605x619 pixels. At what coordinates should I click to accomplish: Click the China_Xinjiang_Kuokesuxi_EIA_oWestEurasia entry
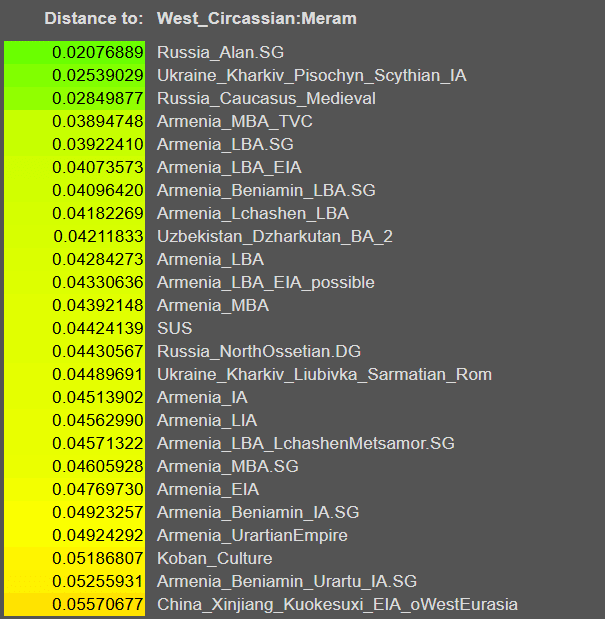click(337, 604)
